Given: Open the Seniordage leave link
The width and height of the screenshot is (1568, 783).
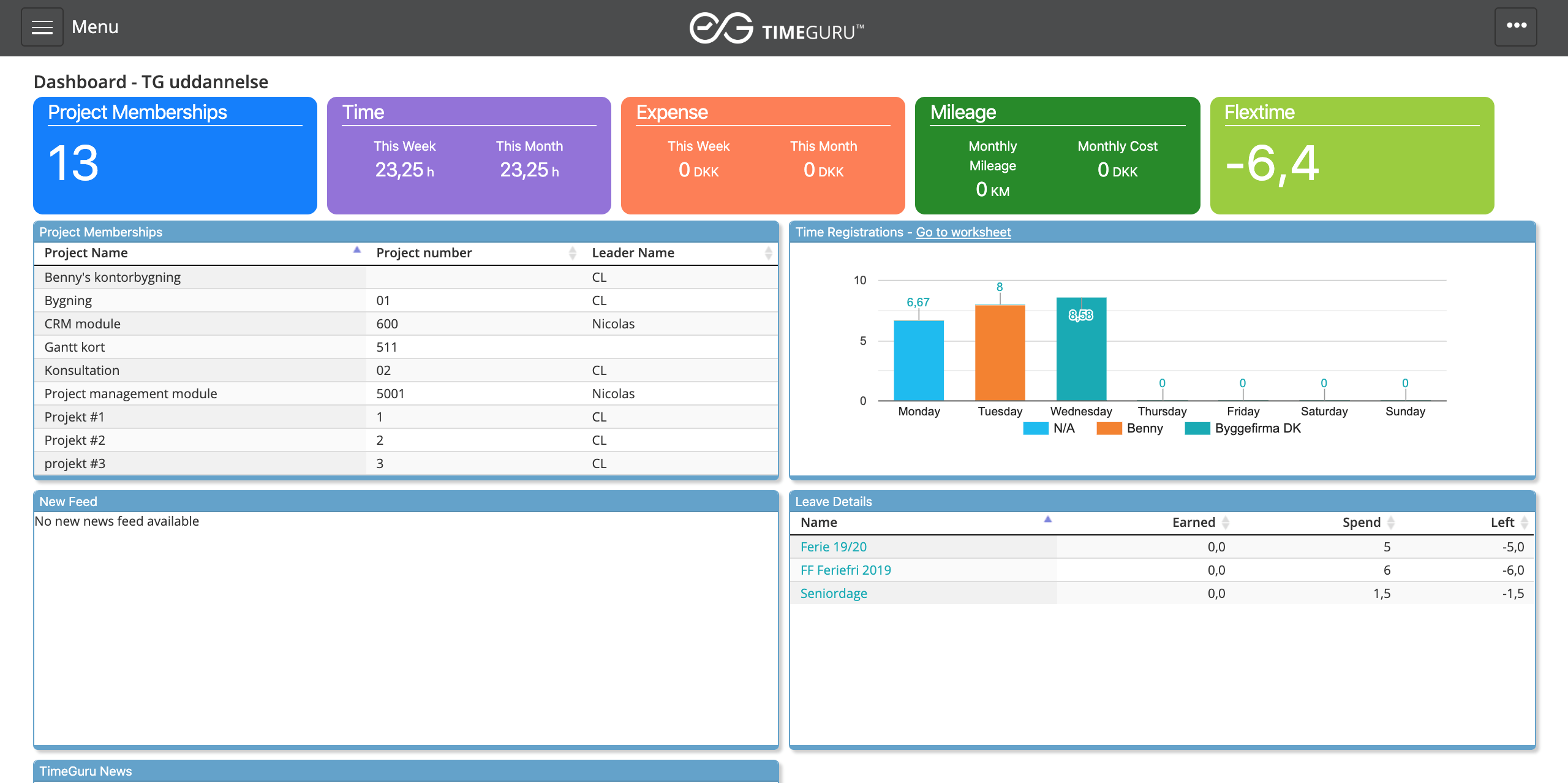Looking at the screenshot, I should tap(834, 594).
